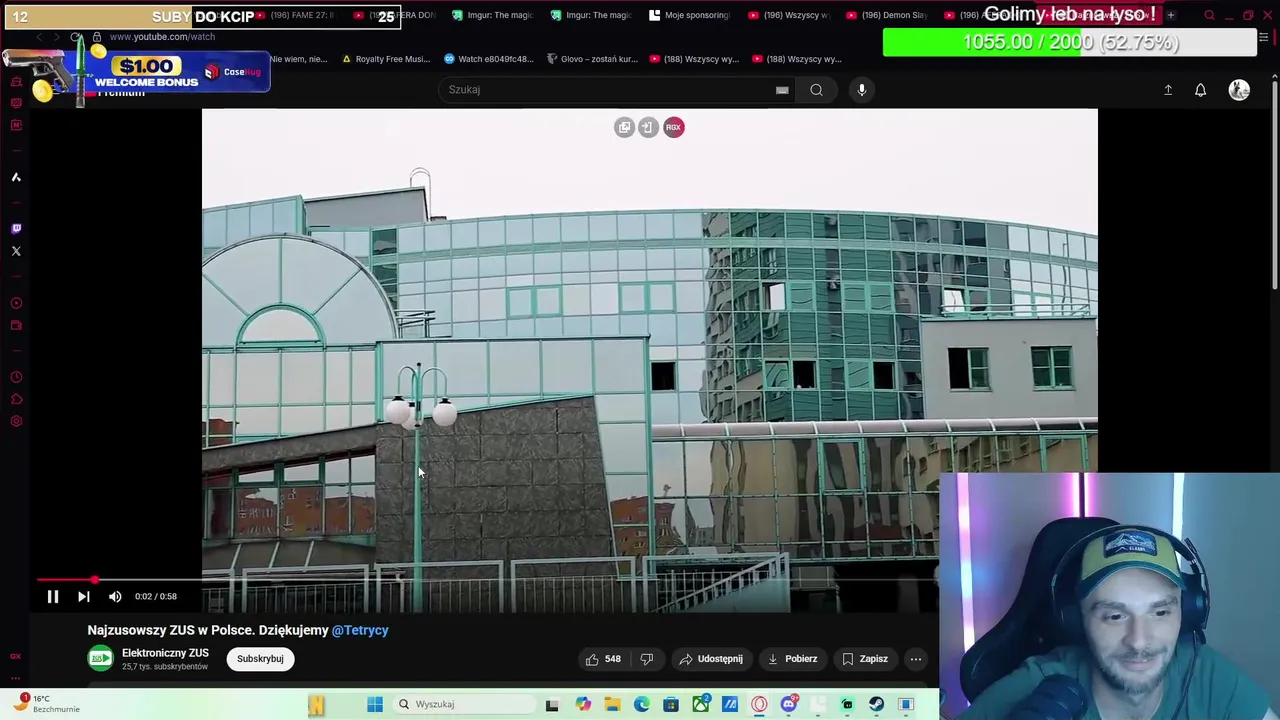Open X (Twitter) in the sidebar

pos(16,251)
